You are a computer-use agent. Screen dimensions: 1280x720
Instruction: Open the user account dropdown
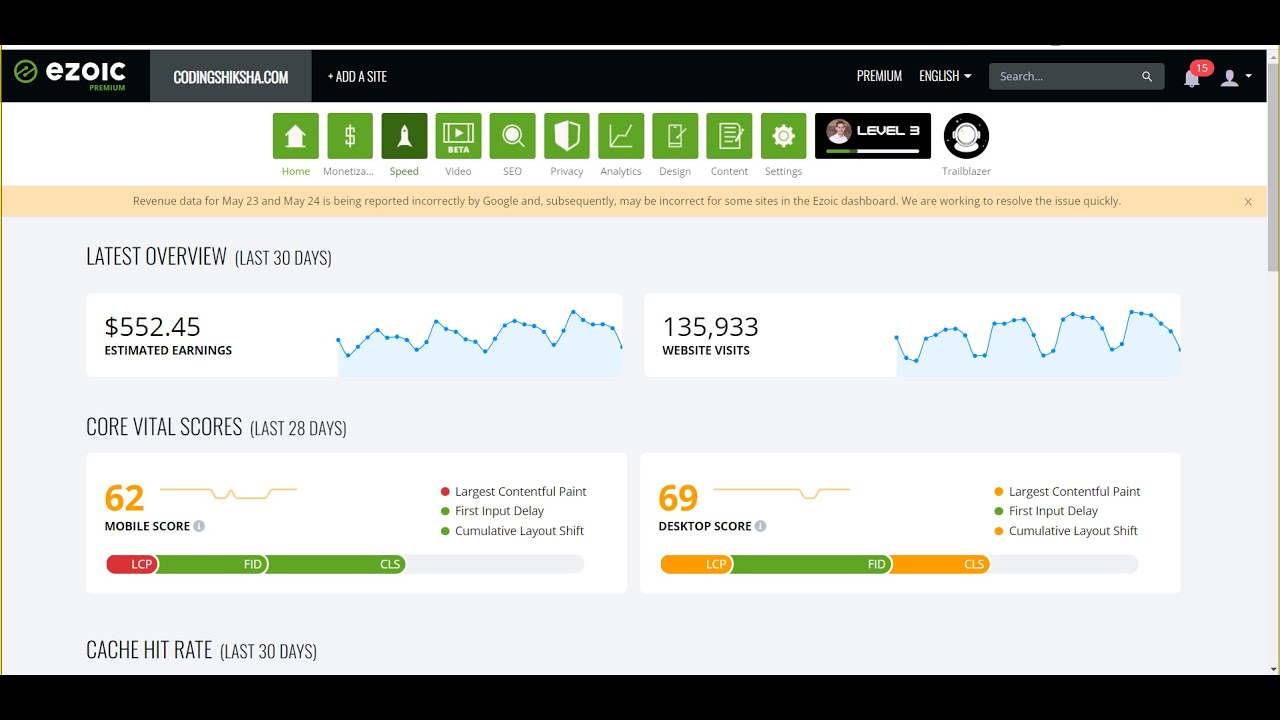tap(1236, 78)
